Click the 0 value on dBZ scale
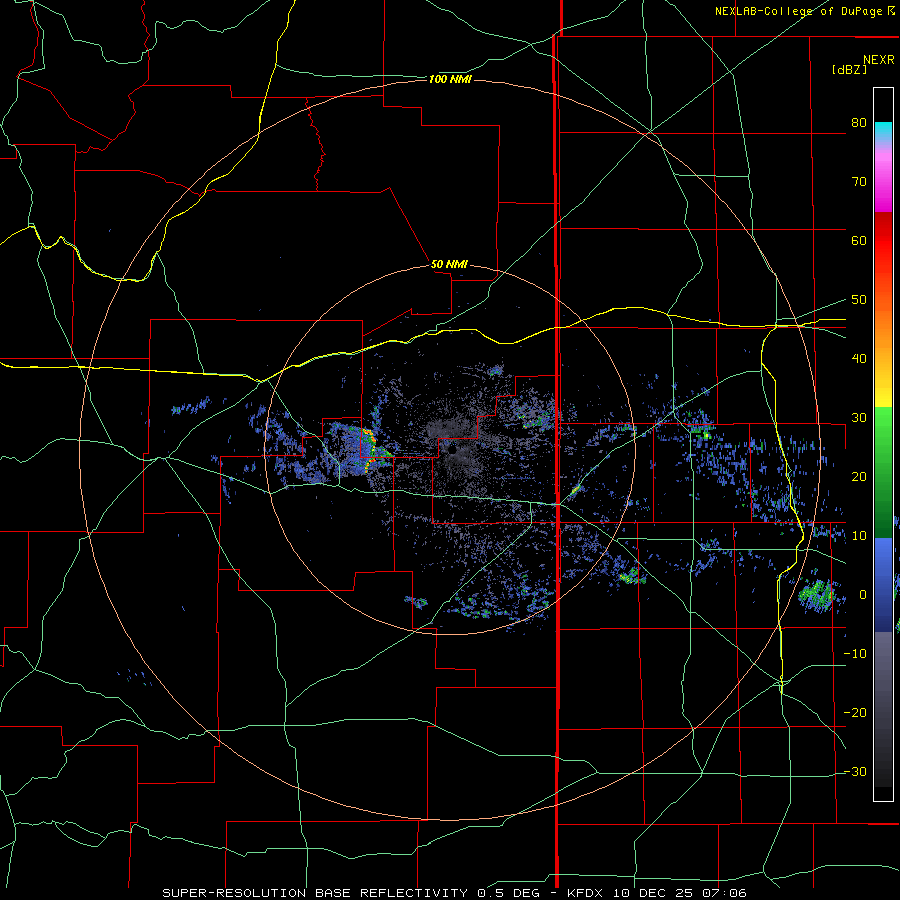Screen dimensions: 900x900 pos(863,595)
